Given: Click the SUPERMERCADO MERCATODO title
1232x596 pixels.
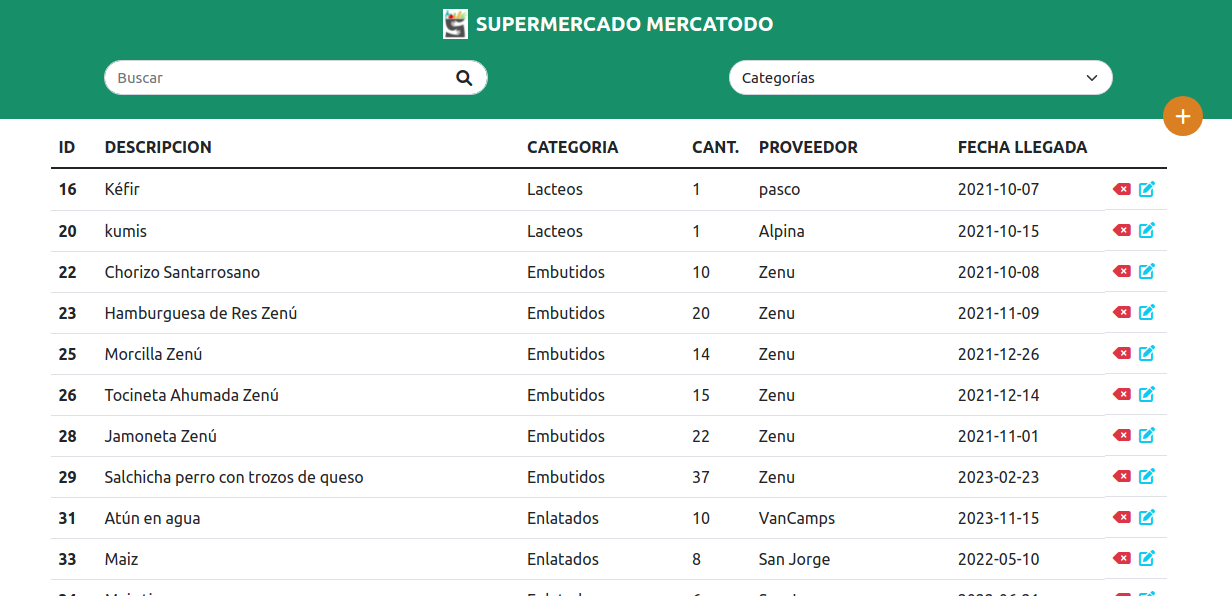Looking at the screenshot, I should pyautogui.click(x=624, y=24).
